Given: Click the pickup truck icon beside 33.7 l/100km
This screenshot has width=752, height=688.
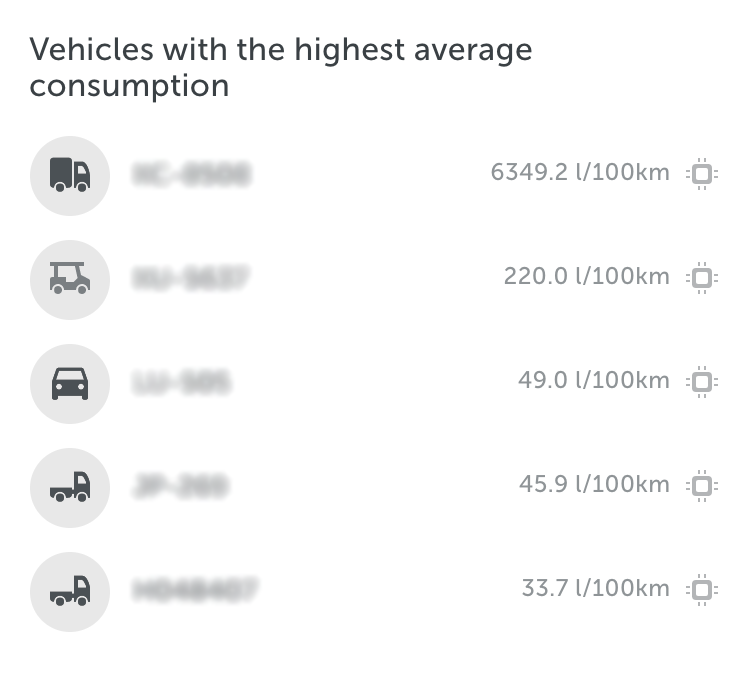Looking at the screenshot, I should (70, 592).
